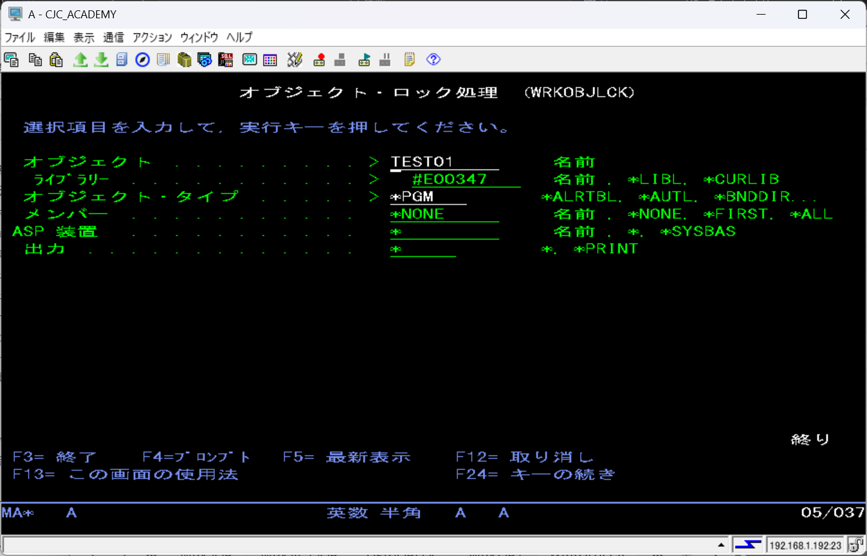The height and width of the screenshot is (556, 867).
Task: Click the オブジェクト field containing TEST01
Action: coord(445,162)
